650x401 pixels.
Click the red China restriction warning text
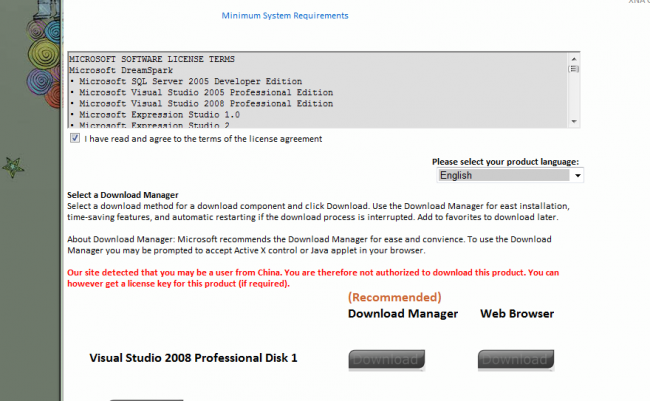313,278
